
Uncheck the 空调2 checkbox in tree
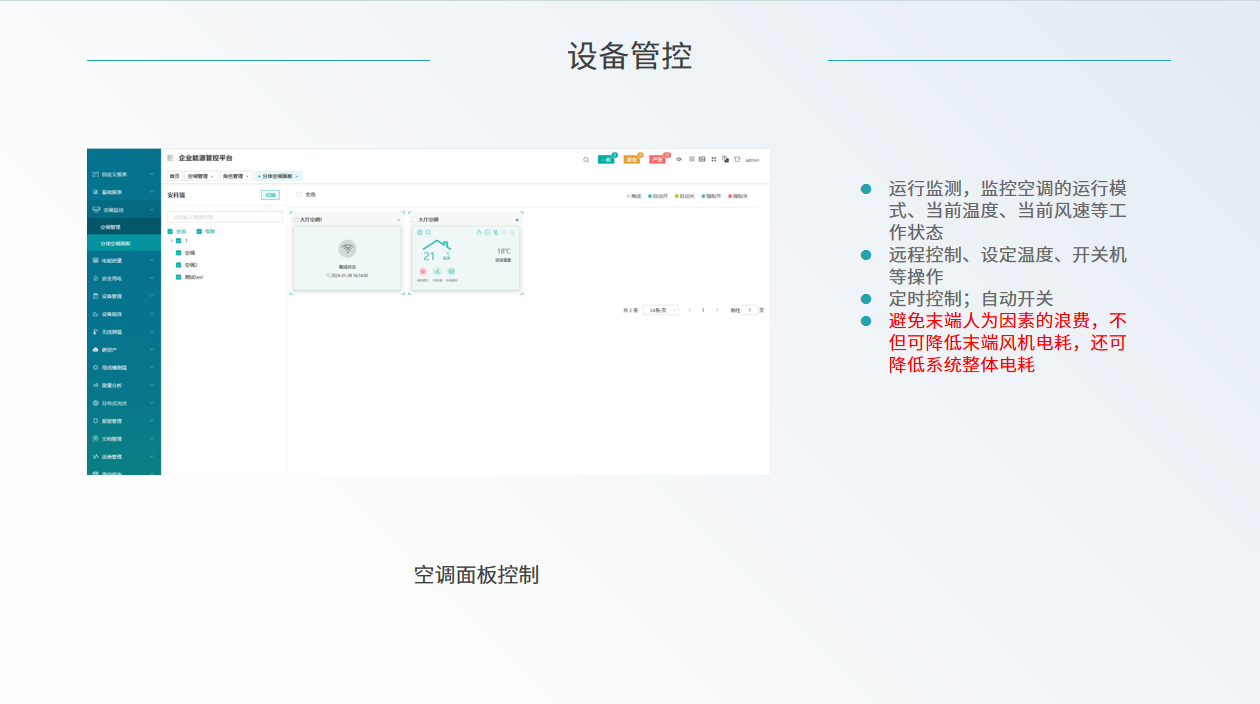click(x=178, y=265)
